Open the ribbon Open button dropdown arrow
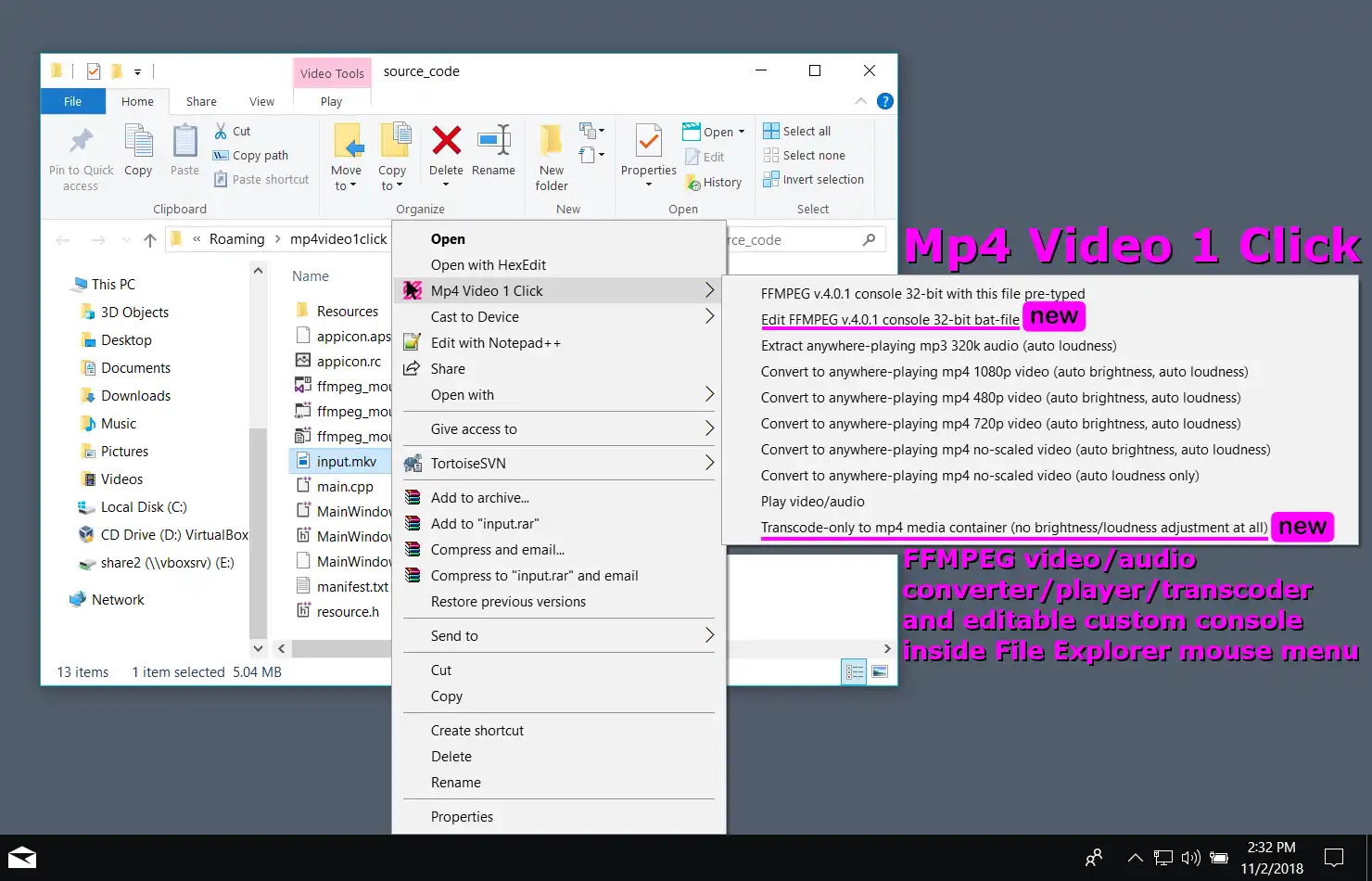This screenshot has width=1372, height=881. click(742, 132)
